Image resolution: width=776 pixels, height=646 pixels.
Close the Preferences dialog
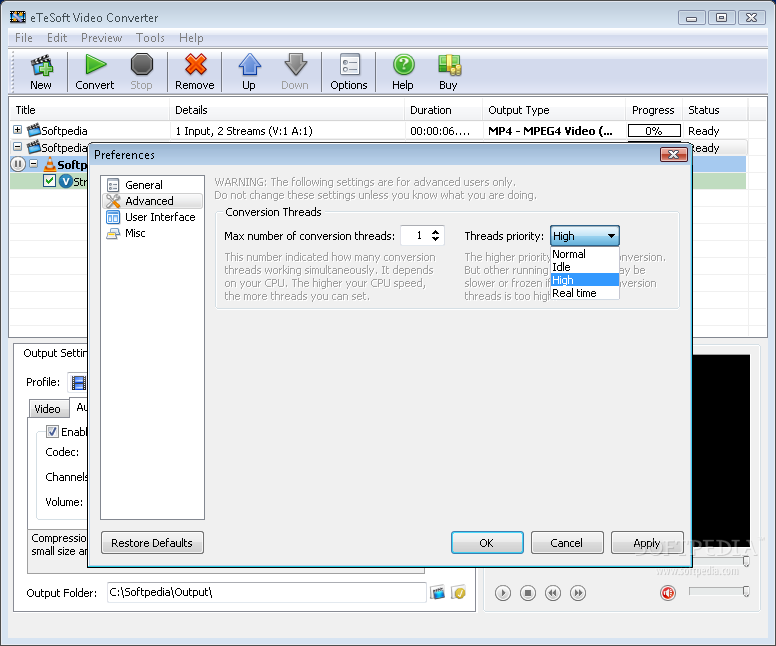[x=674, y=154]
